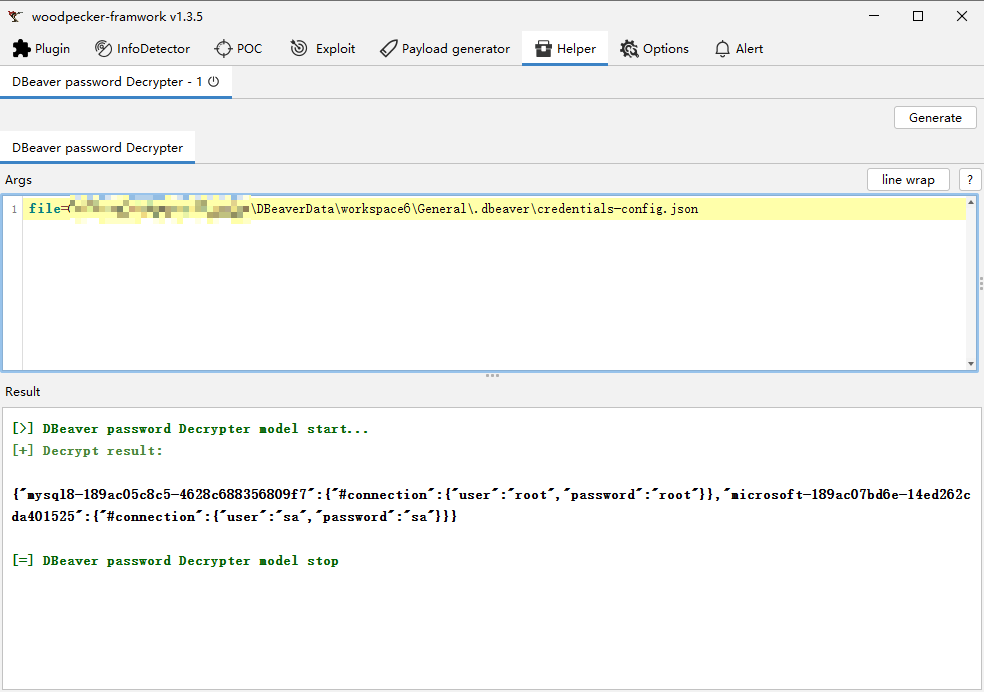The height and width of the screenshot is (692, 984).
Task: Click the Result label
Action: 23,391
